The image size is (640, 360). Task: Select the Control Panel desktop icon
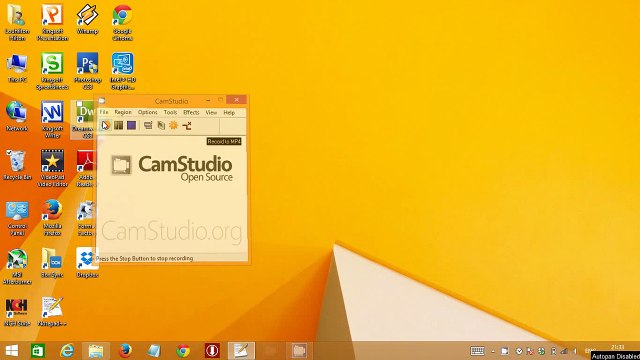pyautogui.click(x=17, y=217)
